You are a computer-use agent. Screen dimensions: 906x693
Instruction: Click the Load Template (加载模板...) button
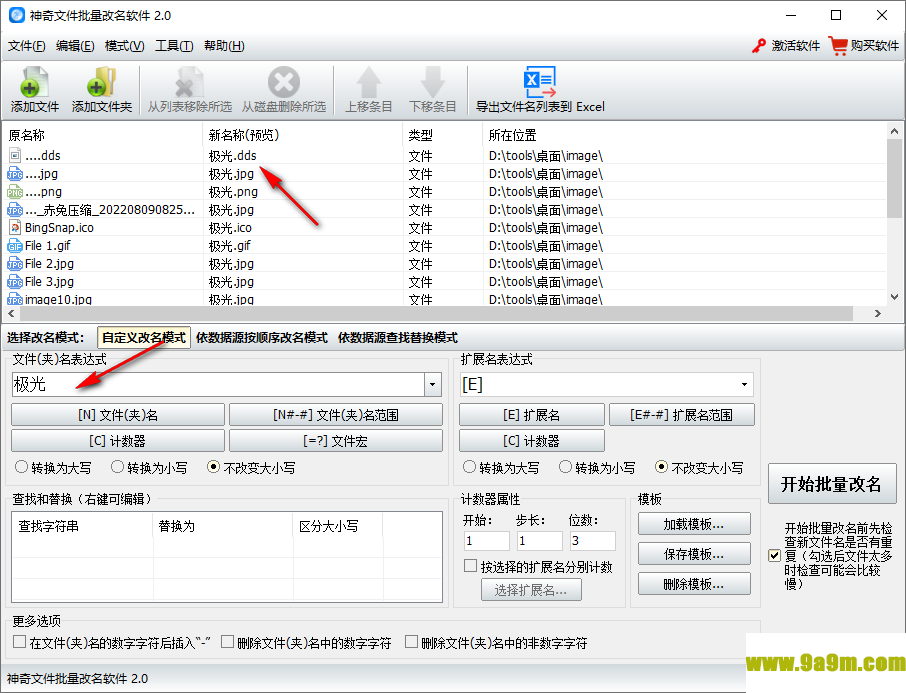tap(694, 524)
